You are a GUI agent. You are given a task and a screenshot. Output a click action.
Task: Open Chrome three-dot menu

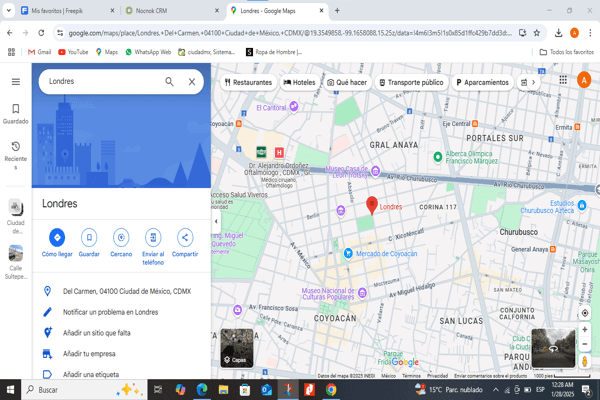590,33
